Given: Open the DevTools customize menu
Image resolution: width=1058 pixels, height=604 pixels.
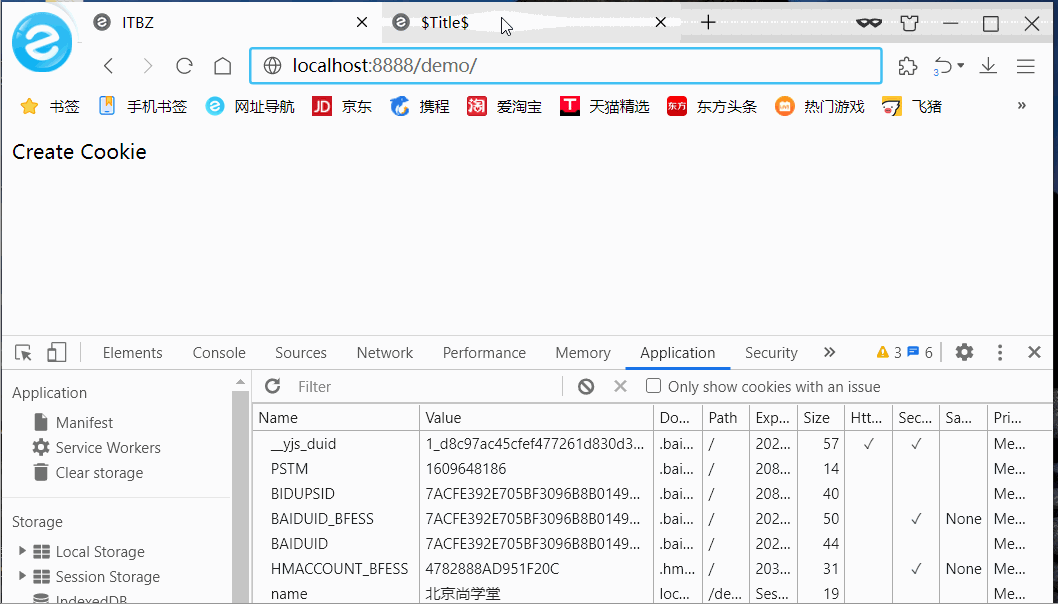Looking at the screenshot, I should point(1000,352).
